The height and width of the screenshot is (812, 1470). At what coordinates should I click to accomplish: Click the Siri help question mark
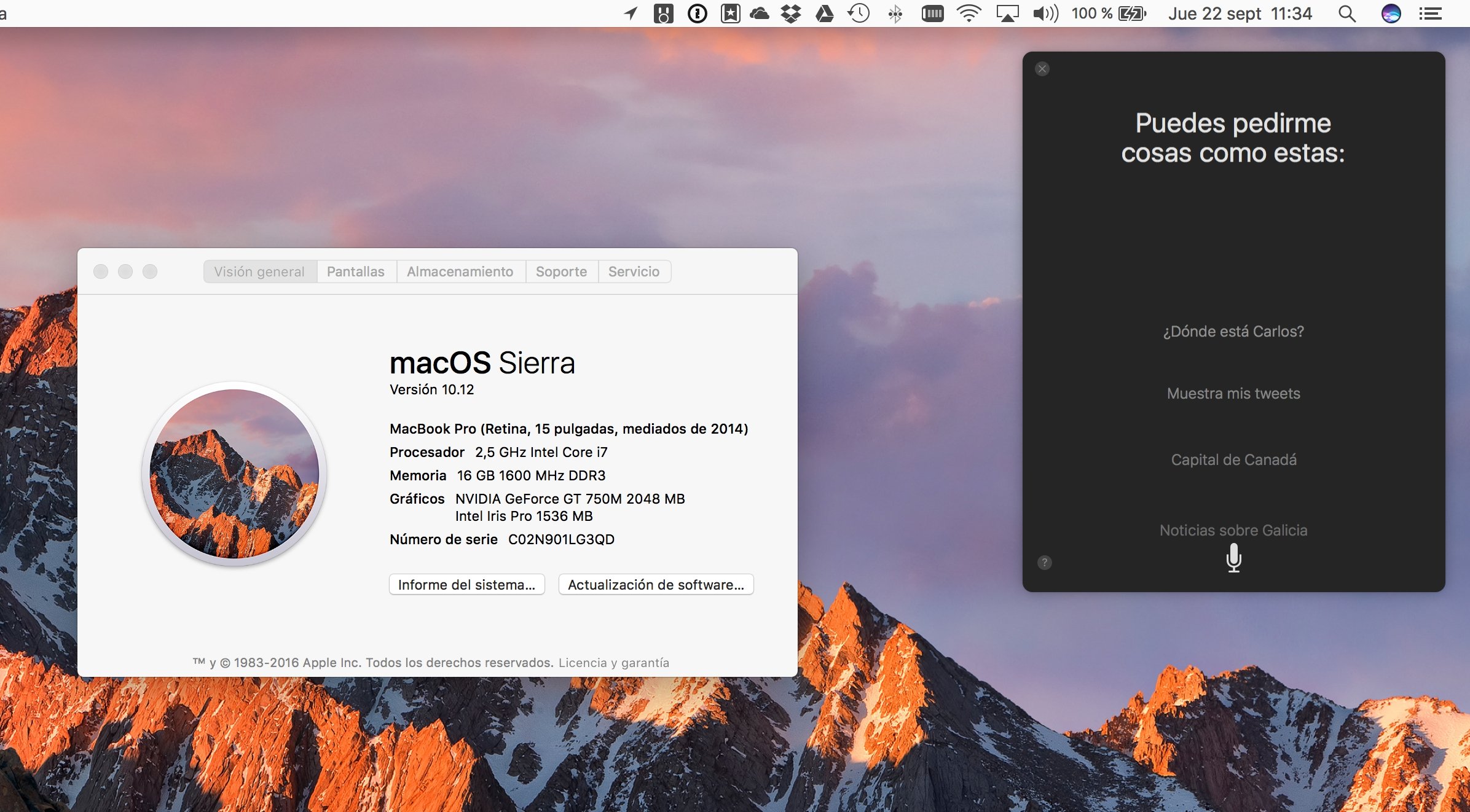pos(1045,563)
